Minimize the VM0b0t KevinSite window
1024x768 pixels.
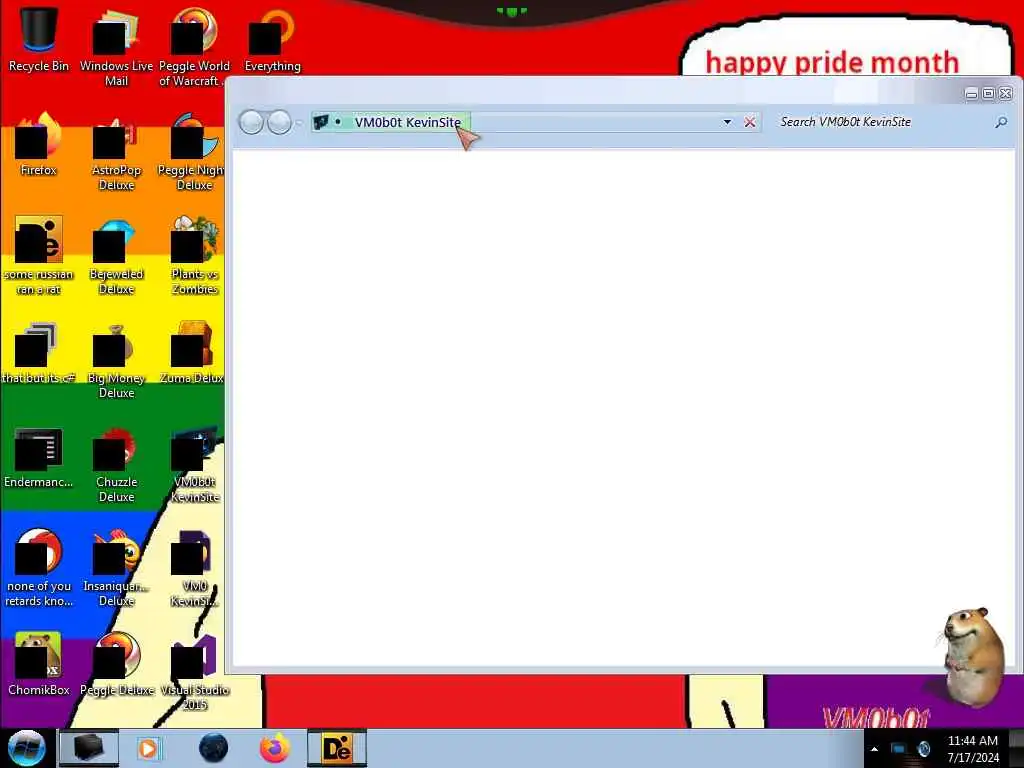972,93
